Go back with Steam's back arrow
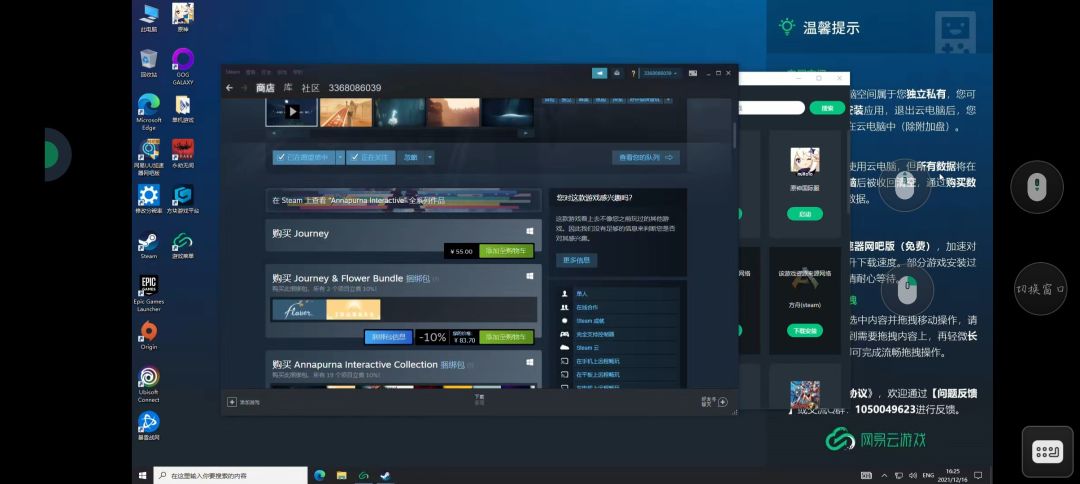Screen dimensions: 1080x484 pyautogui.click(x=229, y=88)
